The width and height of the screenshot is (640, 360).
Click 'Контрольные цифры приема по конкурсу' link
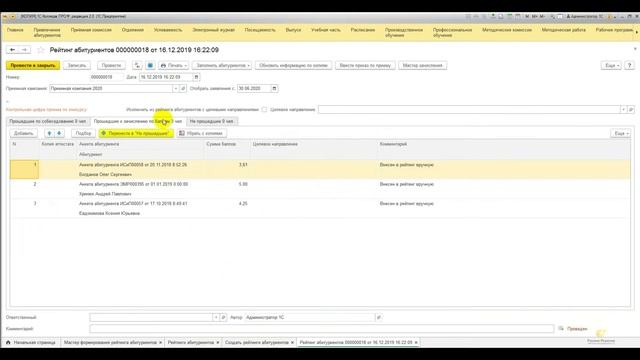pyautogui.click(x=46, y=109)
